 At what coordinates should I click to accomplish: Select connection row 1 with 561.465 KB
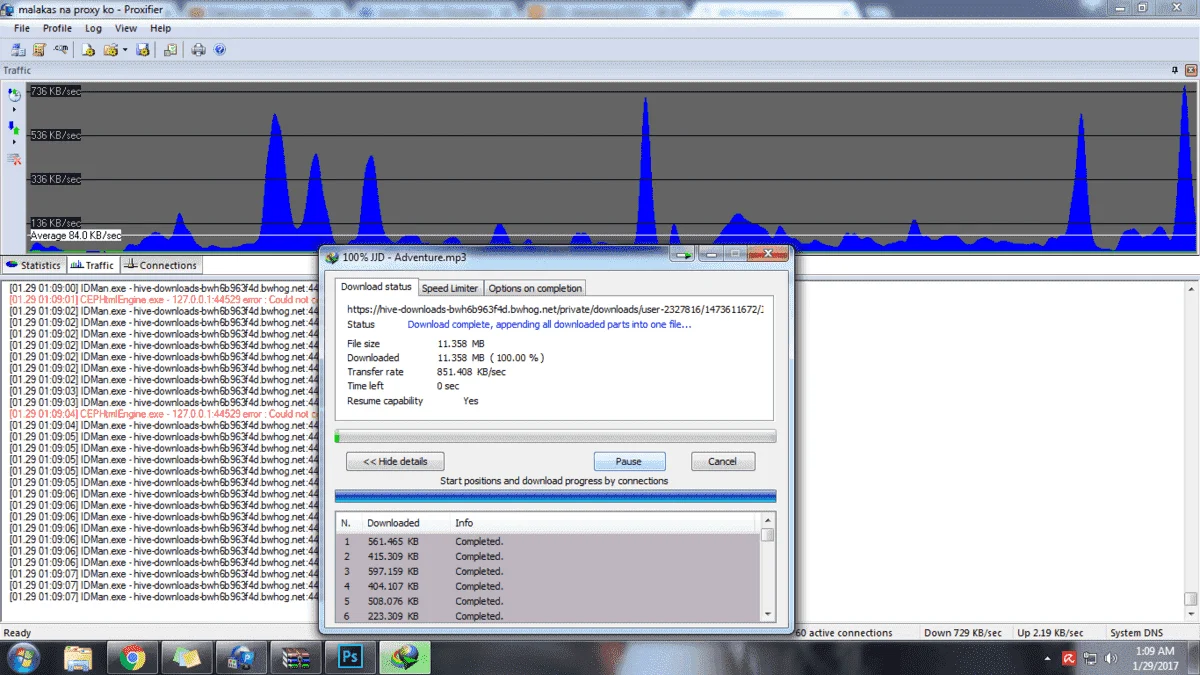click(x=548, y=541)
